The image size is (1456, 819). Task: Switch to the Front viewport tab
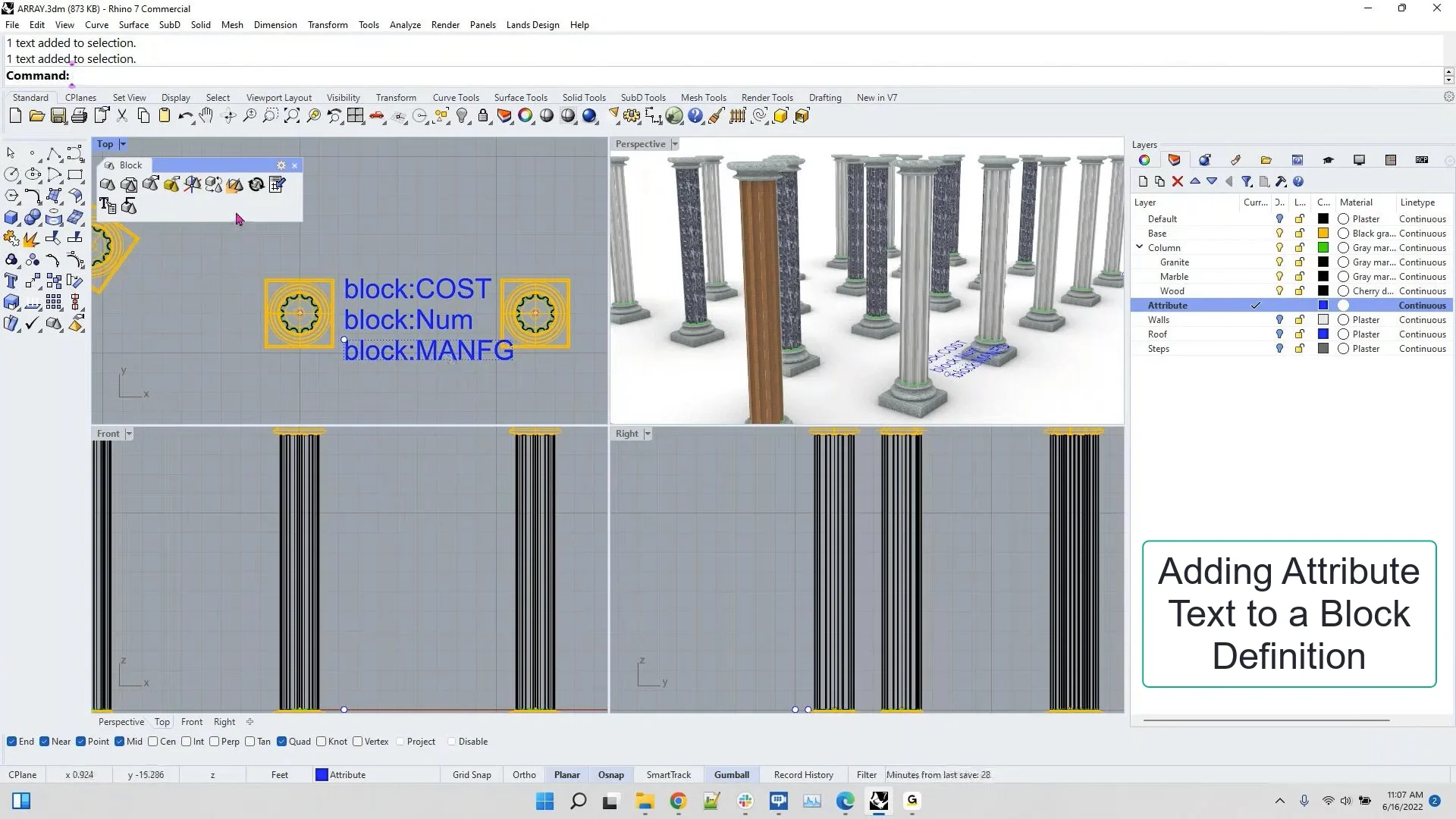click(192, 721)
